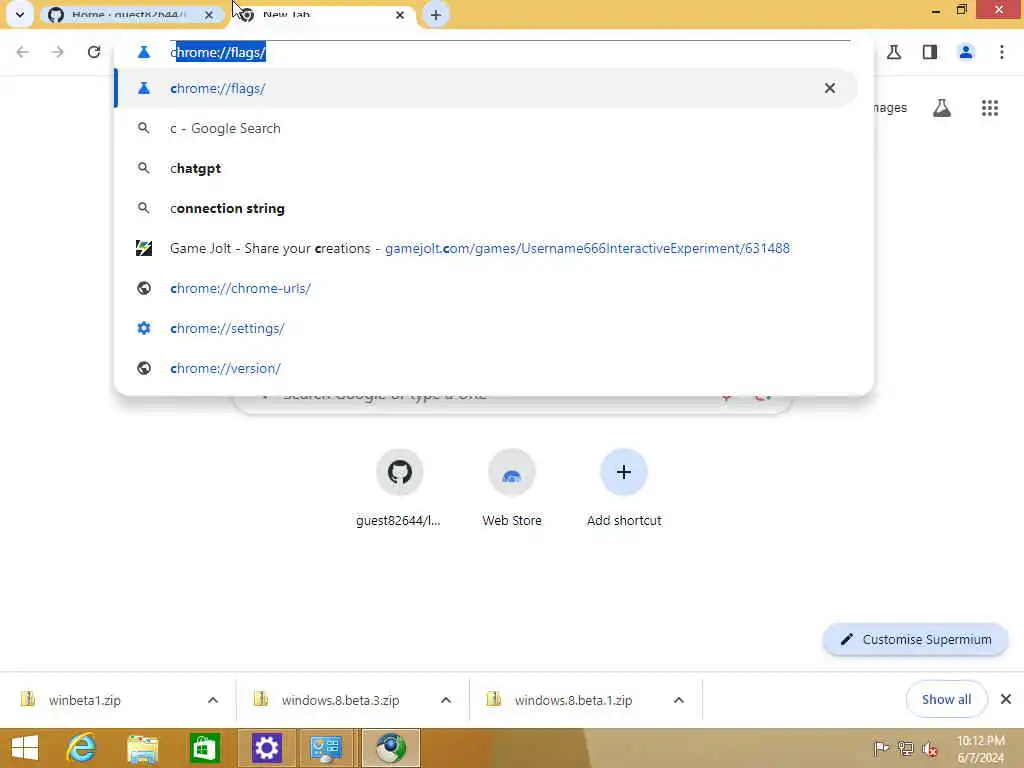1024x768 pixels.
Task: Open the Google apps grid
Action: (990, 108)
